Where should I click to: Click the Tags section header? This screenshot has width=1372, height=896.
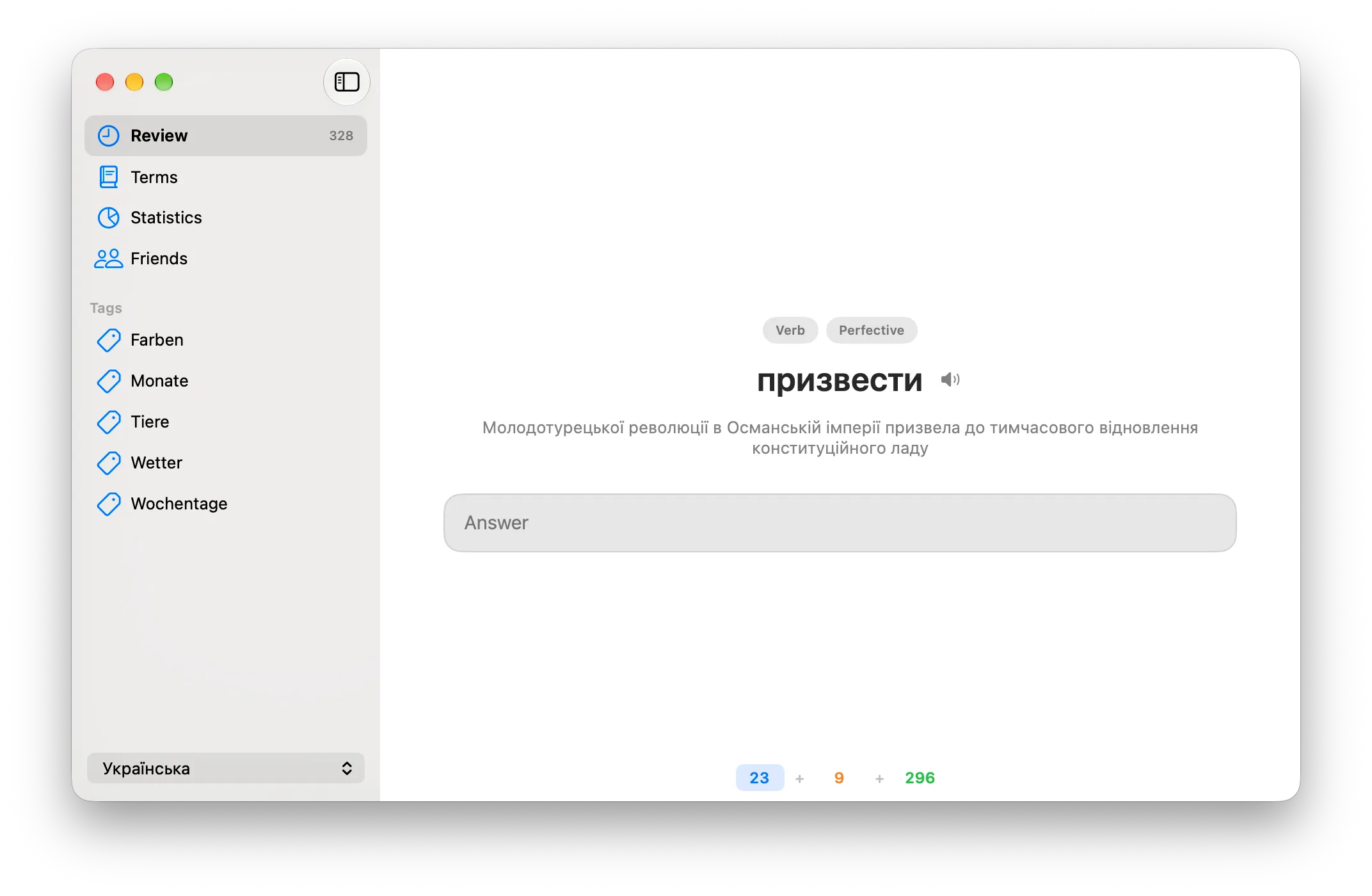[106, 308]
